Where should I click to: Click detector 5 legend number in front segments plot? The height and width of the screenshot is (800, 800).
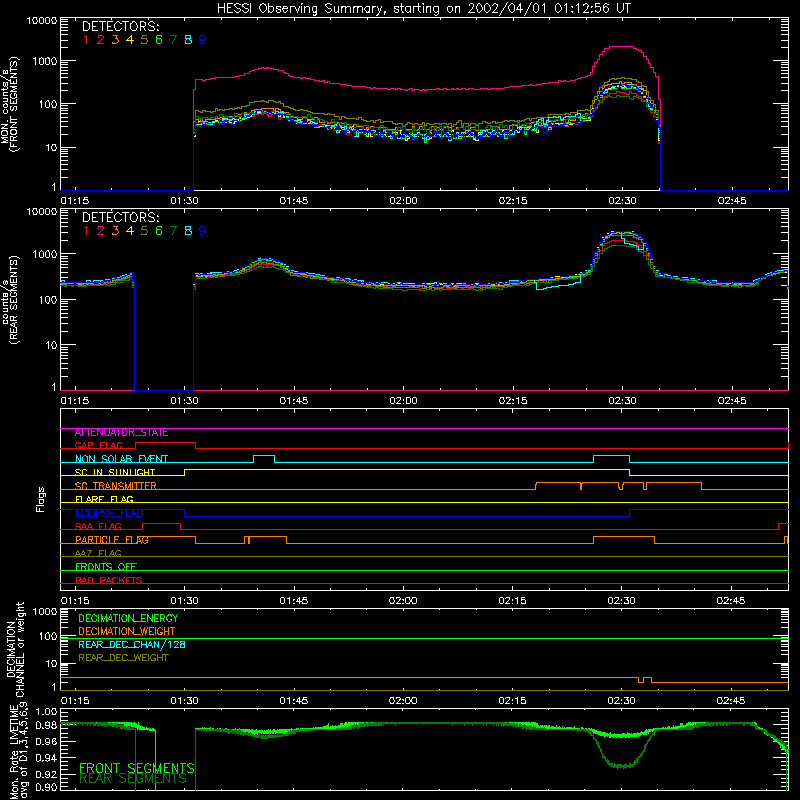pyautogui.click(x=144, y=40)
